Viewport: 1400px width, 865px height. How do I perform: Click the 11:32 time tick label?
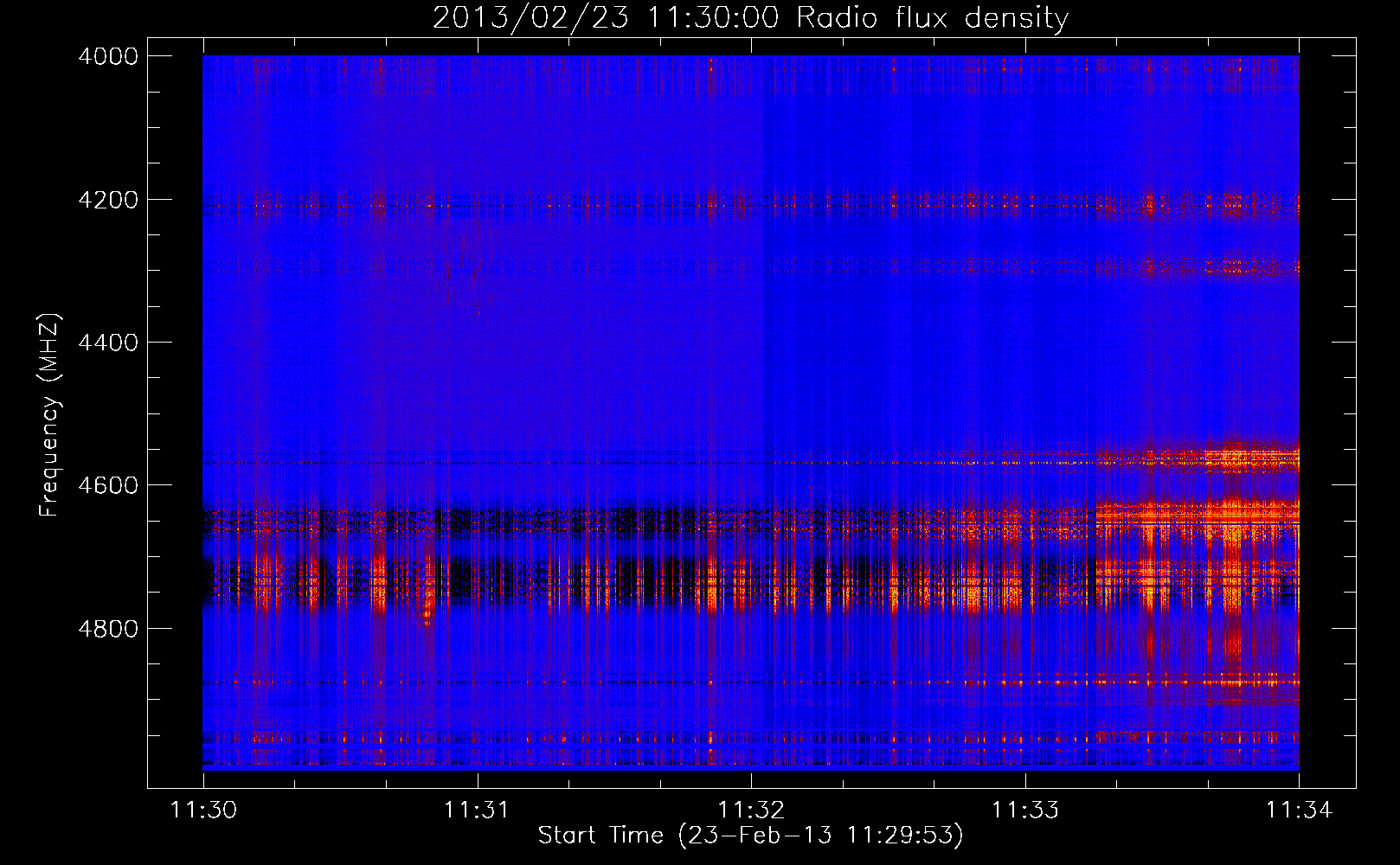[x=751, y=811]
